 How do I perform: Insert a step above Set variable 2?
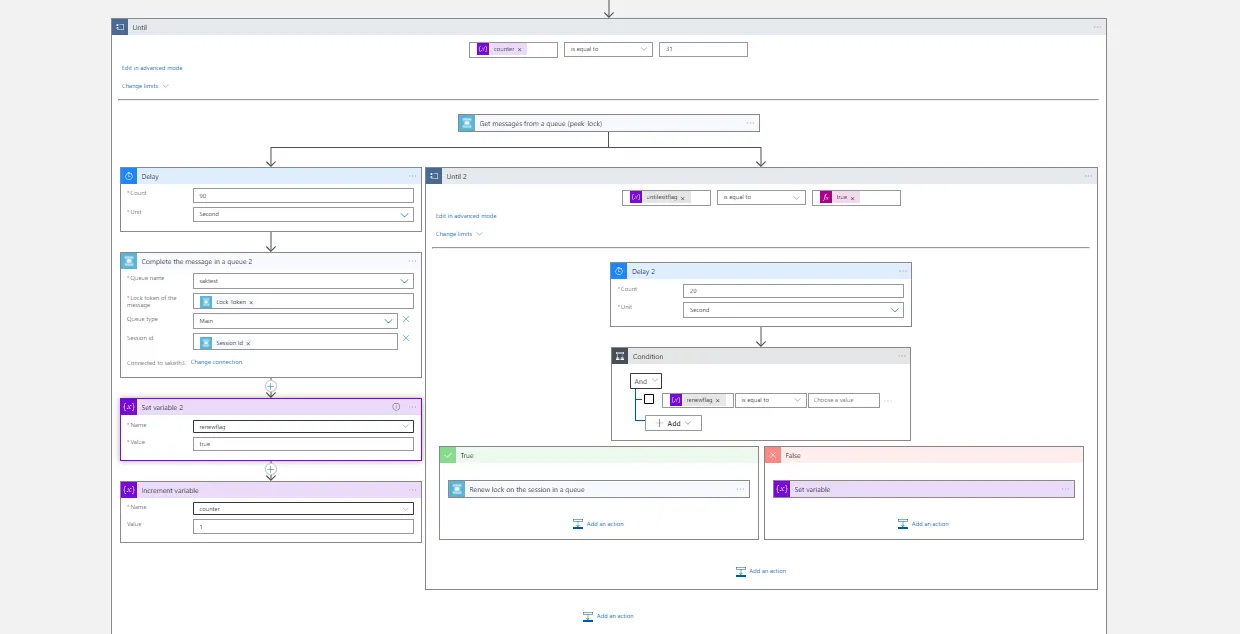click(x=270, y=386)
